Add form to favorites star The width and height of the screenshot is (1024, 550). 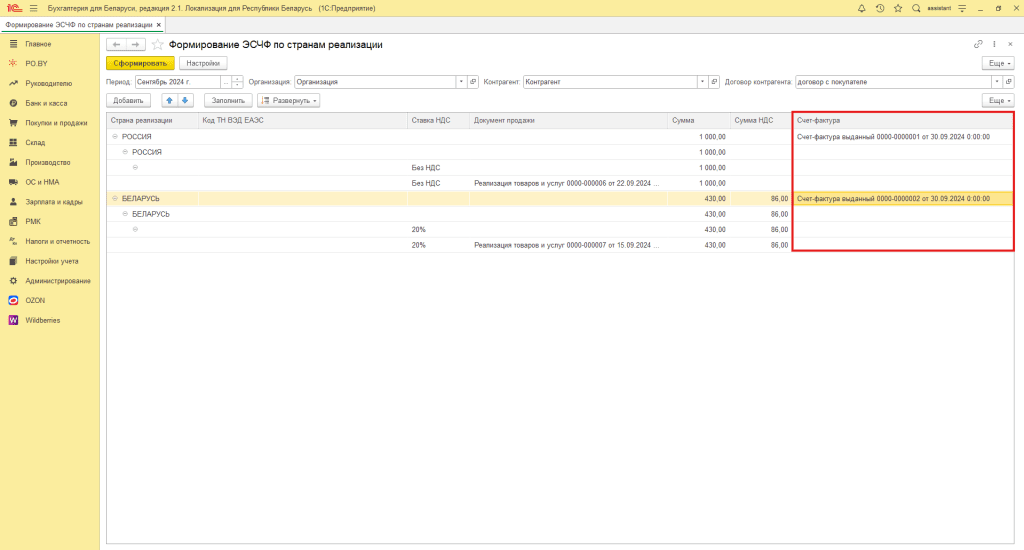coord(157,44)
